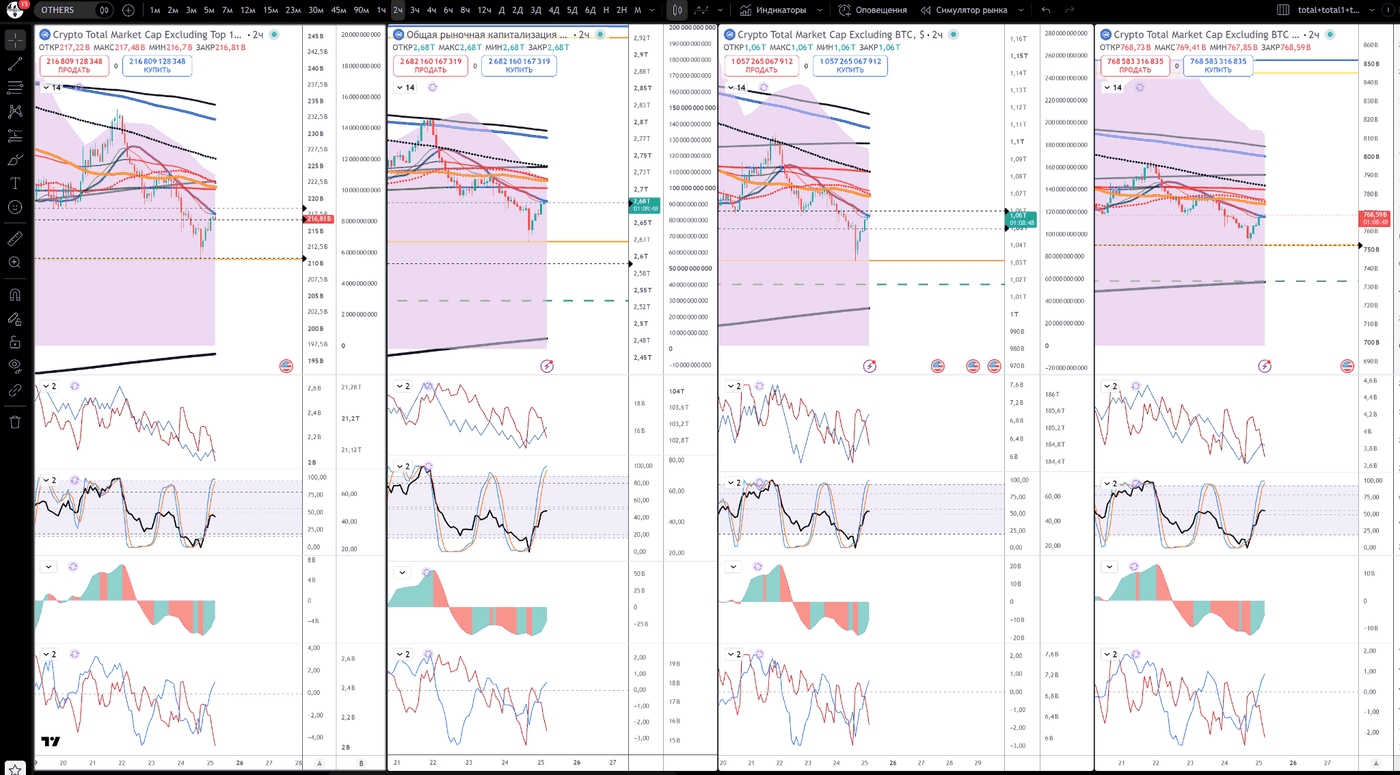The height and width of the screenshot is (775, 1400).
Task: Collapse the 14 indicators legend on first chart
Action: [x=52, y=88]
